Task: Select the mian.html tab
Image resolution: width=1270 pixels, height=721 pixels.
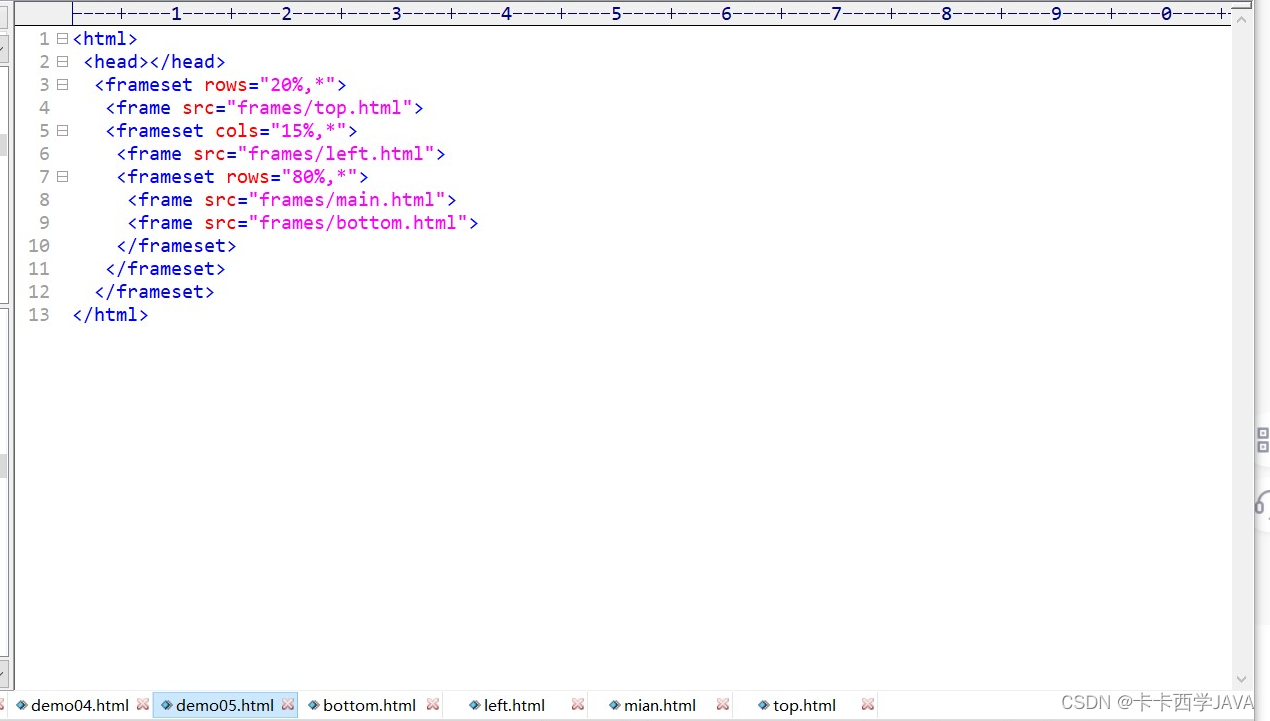Action: [x=658, y=705]
